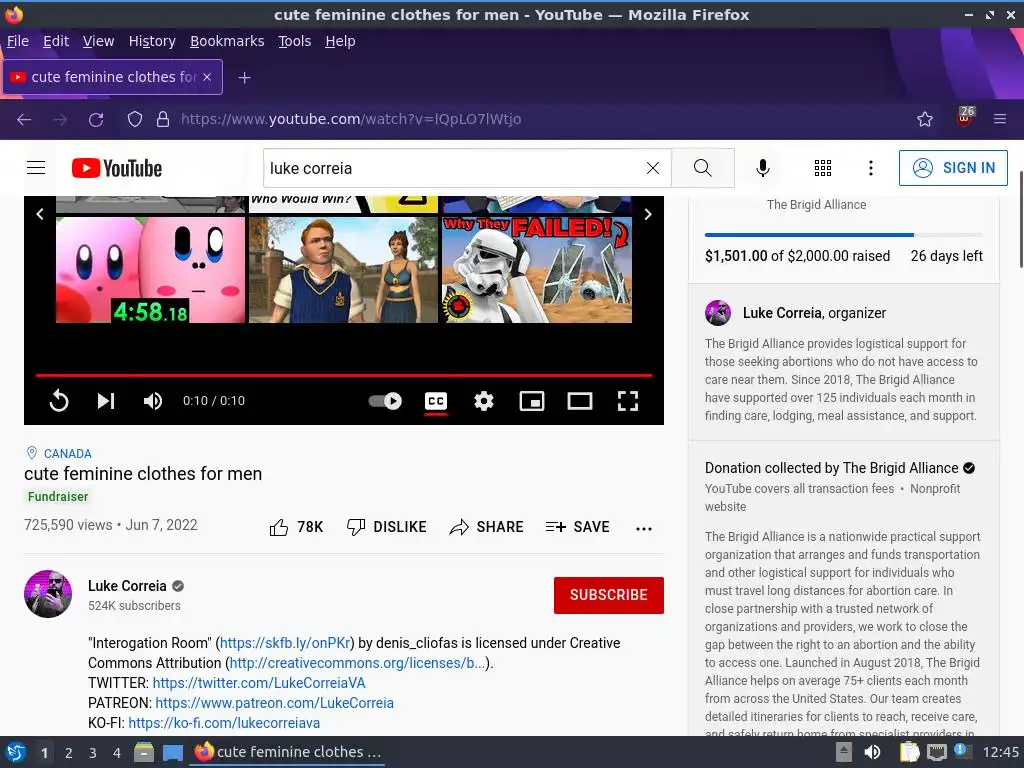
Task: Open the Bully game suggested video thumbnail
Action: click(x=344, y=270)
